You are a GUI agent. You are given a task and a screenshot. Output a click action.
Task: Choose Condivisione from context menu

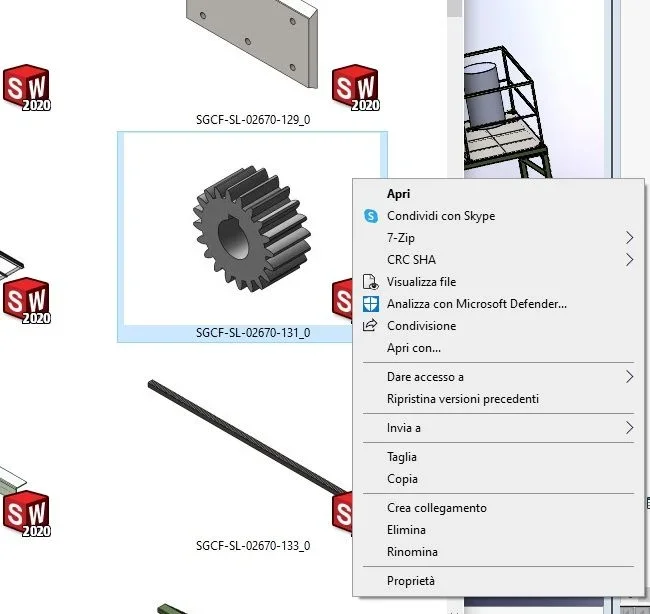point(498,326)
